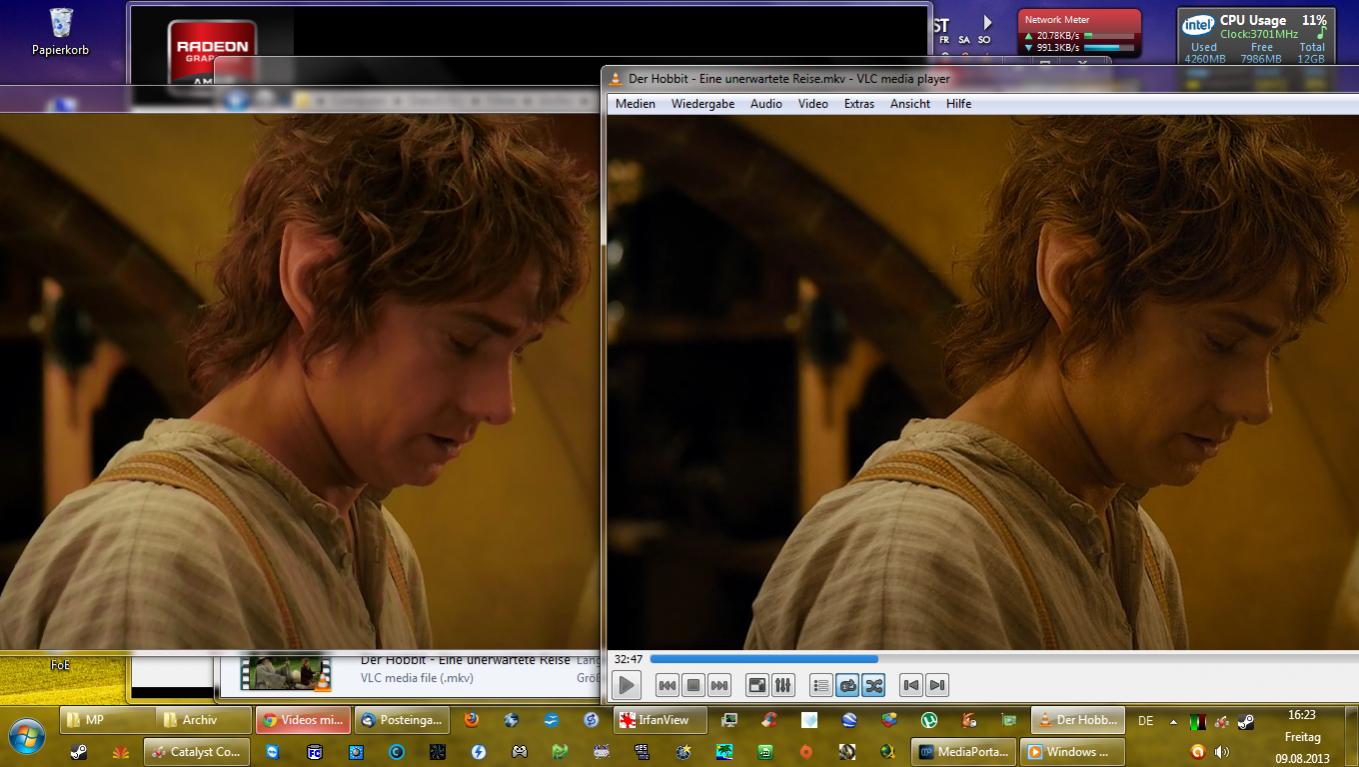The image size is (1359, 767).
Task: Open uTorrent taskbar icon
Action: click(929, 720)
